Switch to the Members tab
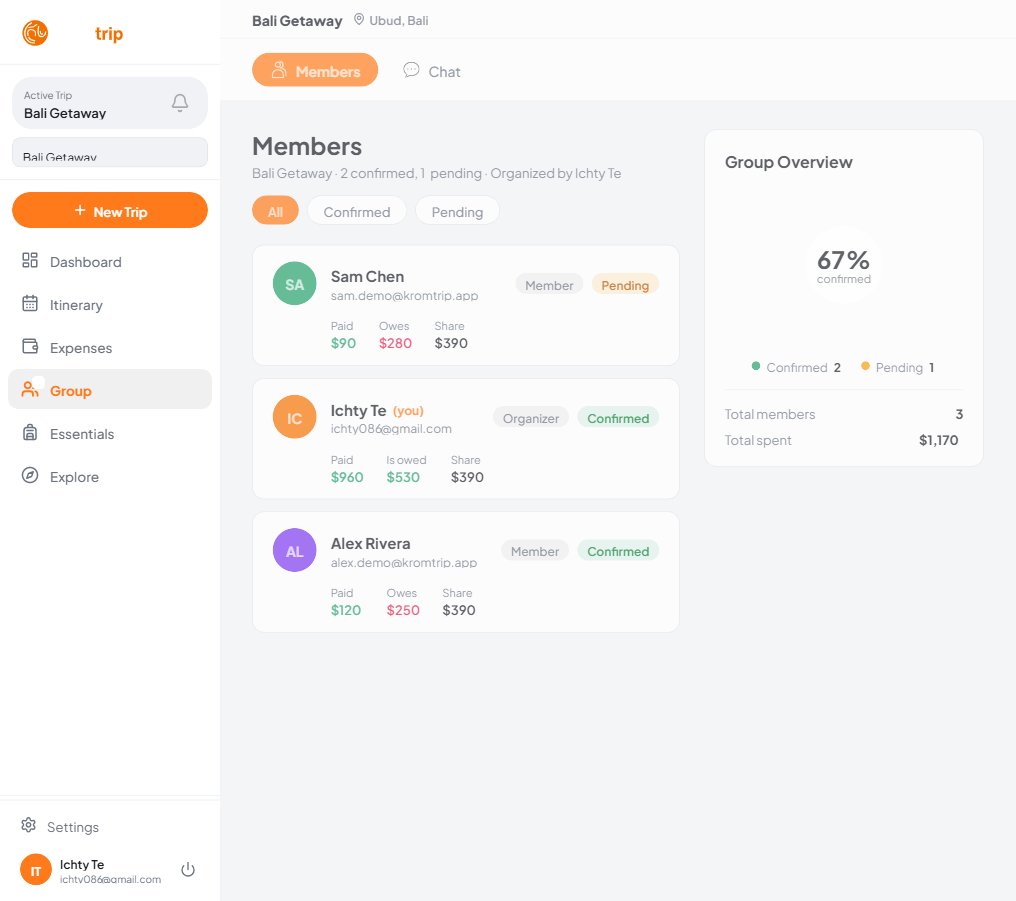This screenshot has width=1016, height=901. pos(315,70)
